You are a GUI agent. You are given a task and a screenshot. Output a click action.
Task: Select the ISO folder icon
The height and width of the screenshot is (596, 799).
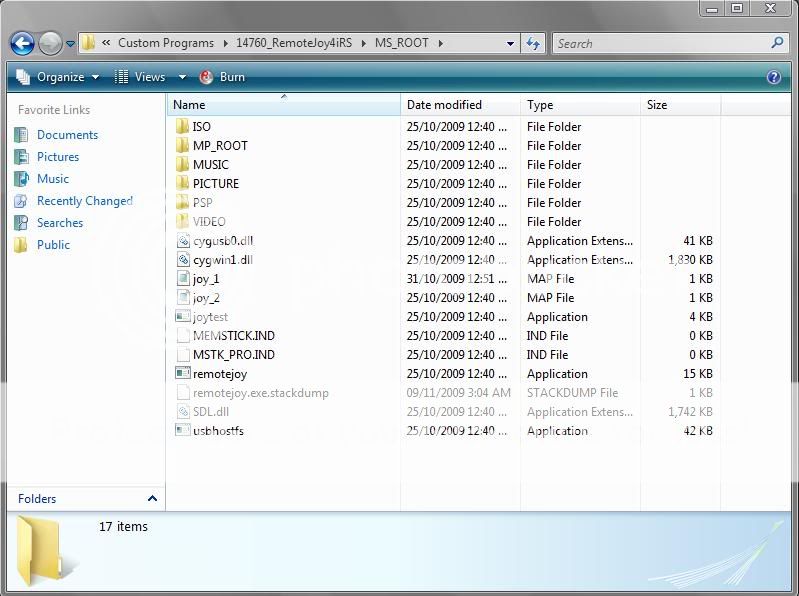point(182,127)
